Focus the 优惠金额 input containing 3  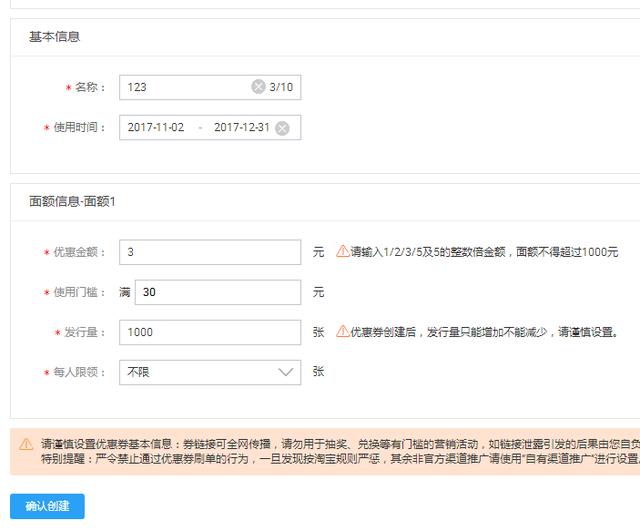click(x=210, y=252)
